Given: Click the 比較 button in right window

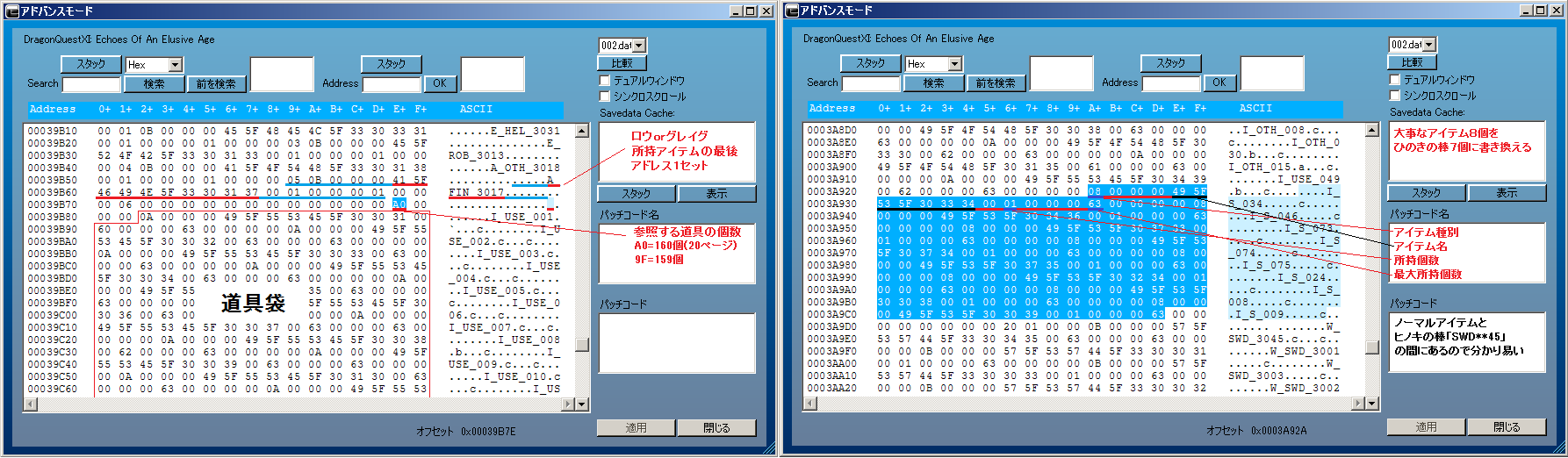Looking at the screenshot, I should pyautogui.click(x=1412, y=62).
